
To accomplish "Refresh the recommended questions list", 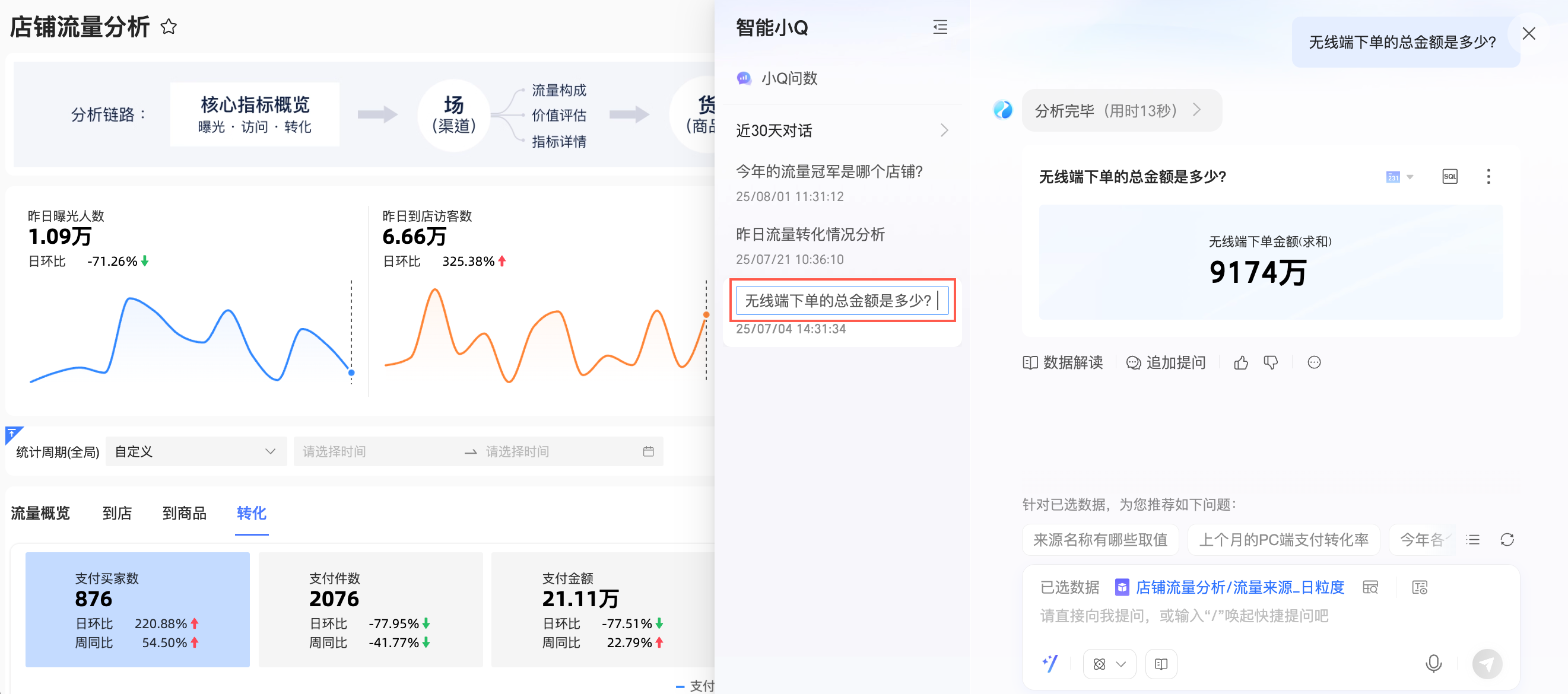I will [1506, 540].
